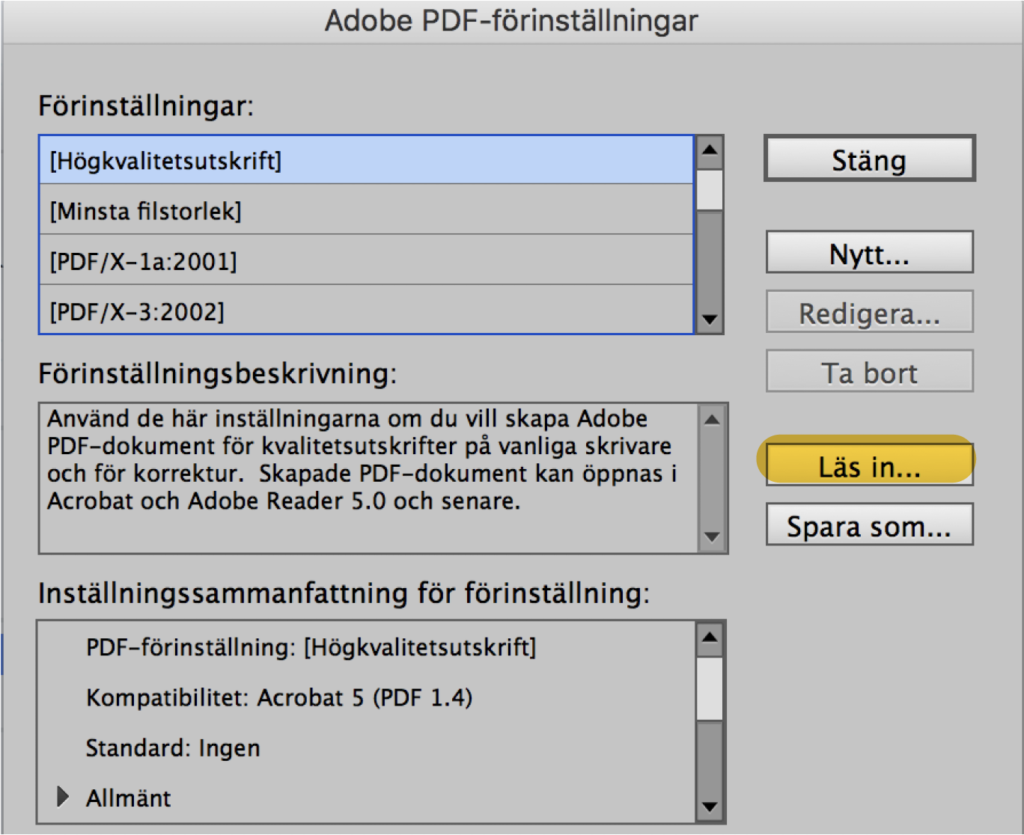Click the summary list scrollbar thumb
This screenshot has height=835, width=1024.
pyautogui.click(x=710, y=688)
